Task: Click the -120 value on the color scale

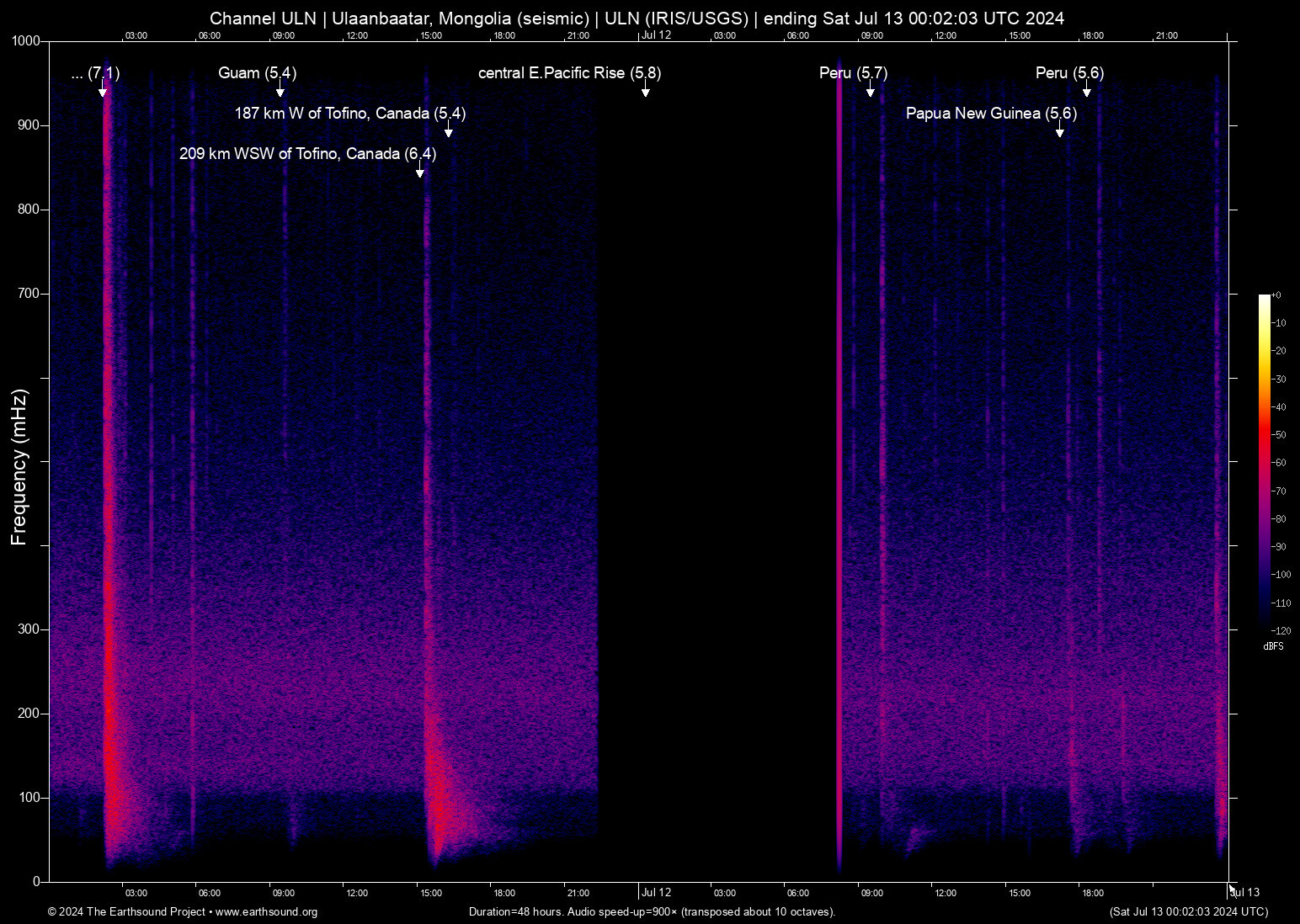Action: pyautogui.click(x=1281, y=629)
